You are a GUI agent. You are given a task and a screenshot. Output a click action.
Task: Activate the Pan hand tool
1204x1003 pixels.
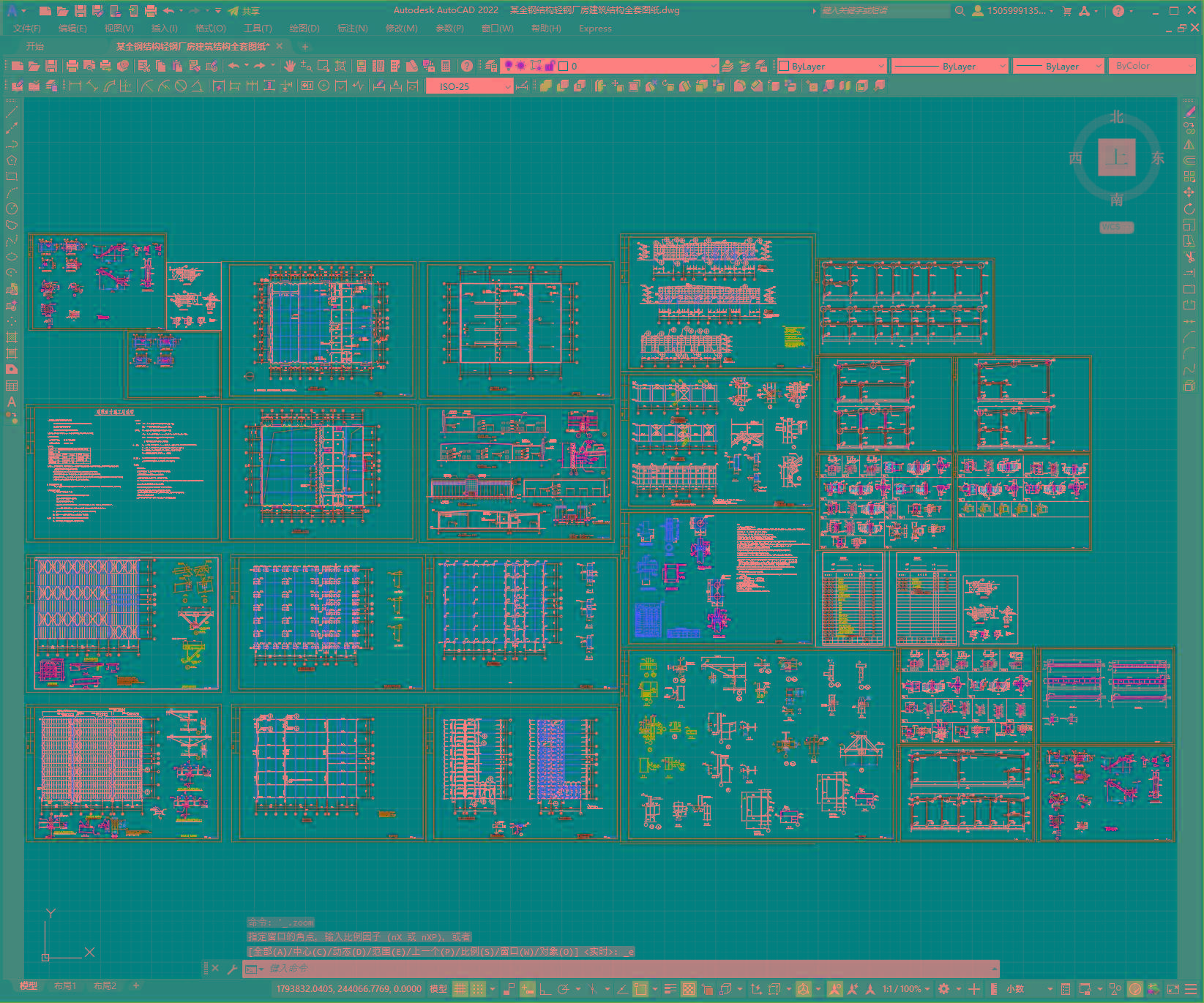(290, 66)
